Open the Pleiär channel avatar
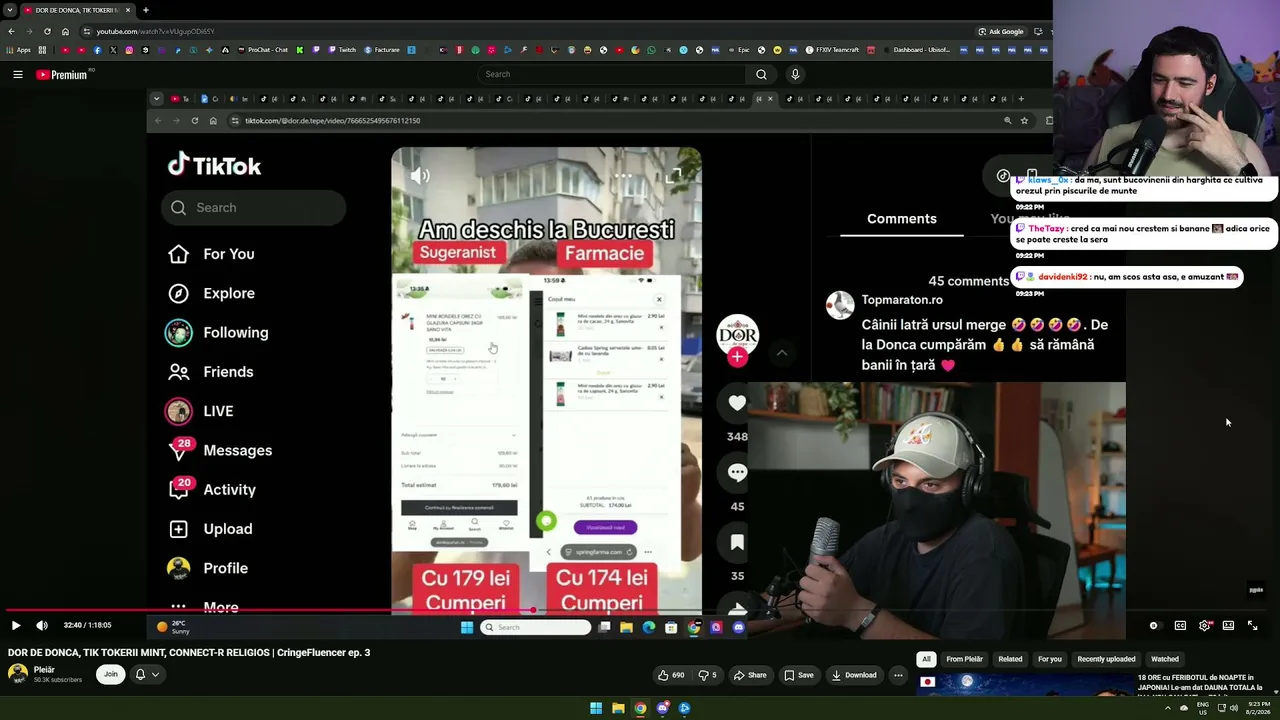Viewport: 1280px width, 720px height. pyautogui.click(x=18, y=674)
